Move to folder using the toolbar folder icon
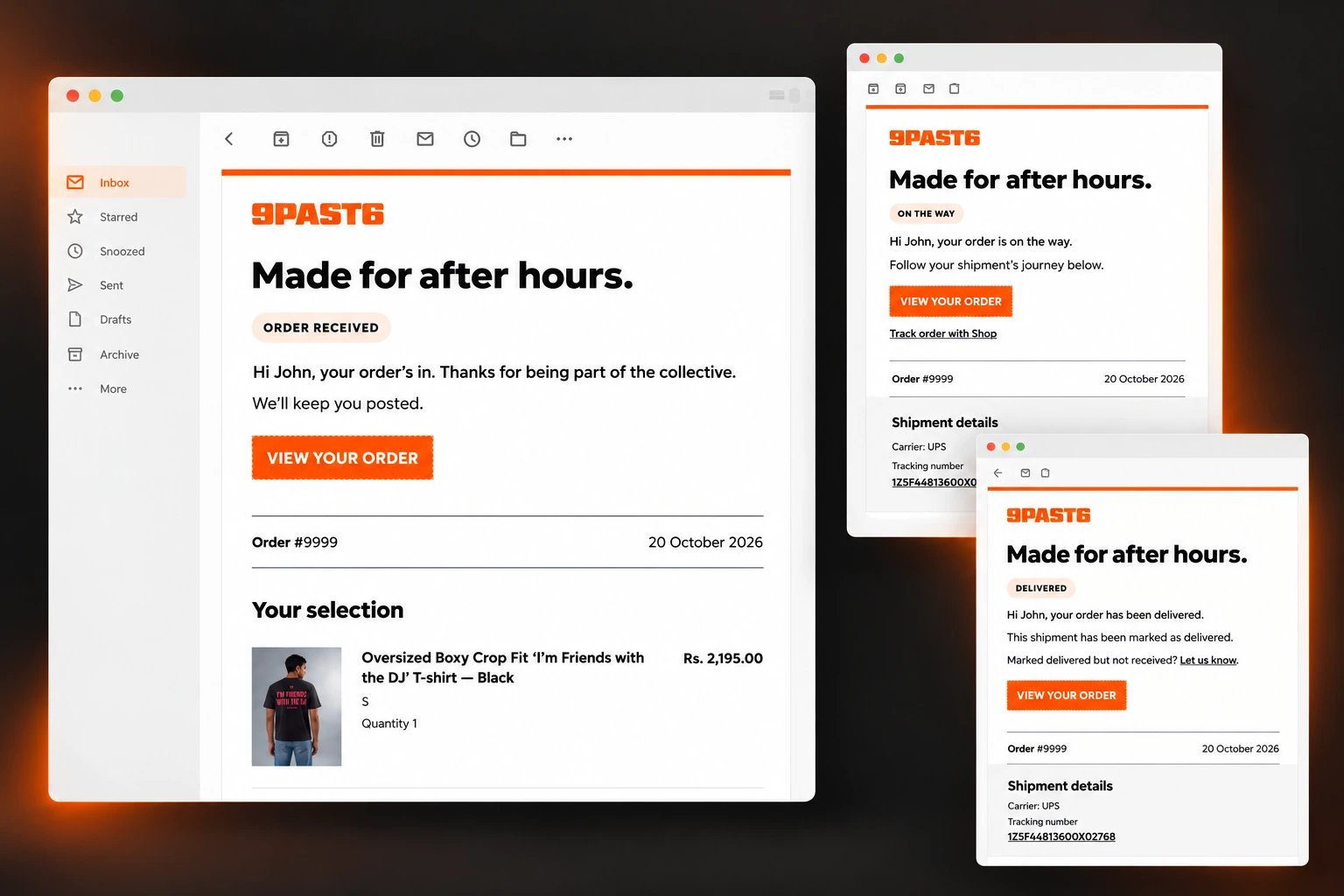 (x=518, y=139)
